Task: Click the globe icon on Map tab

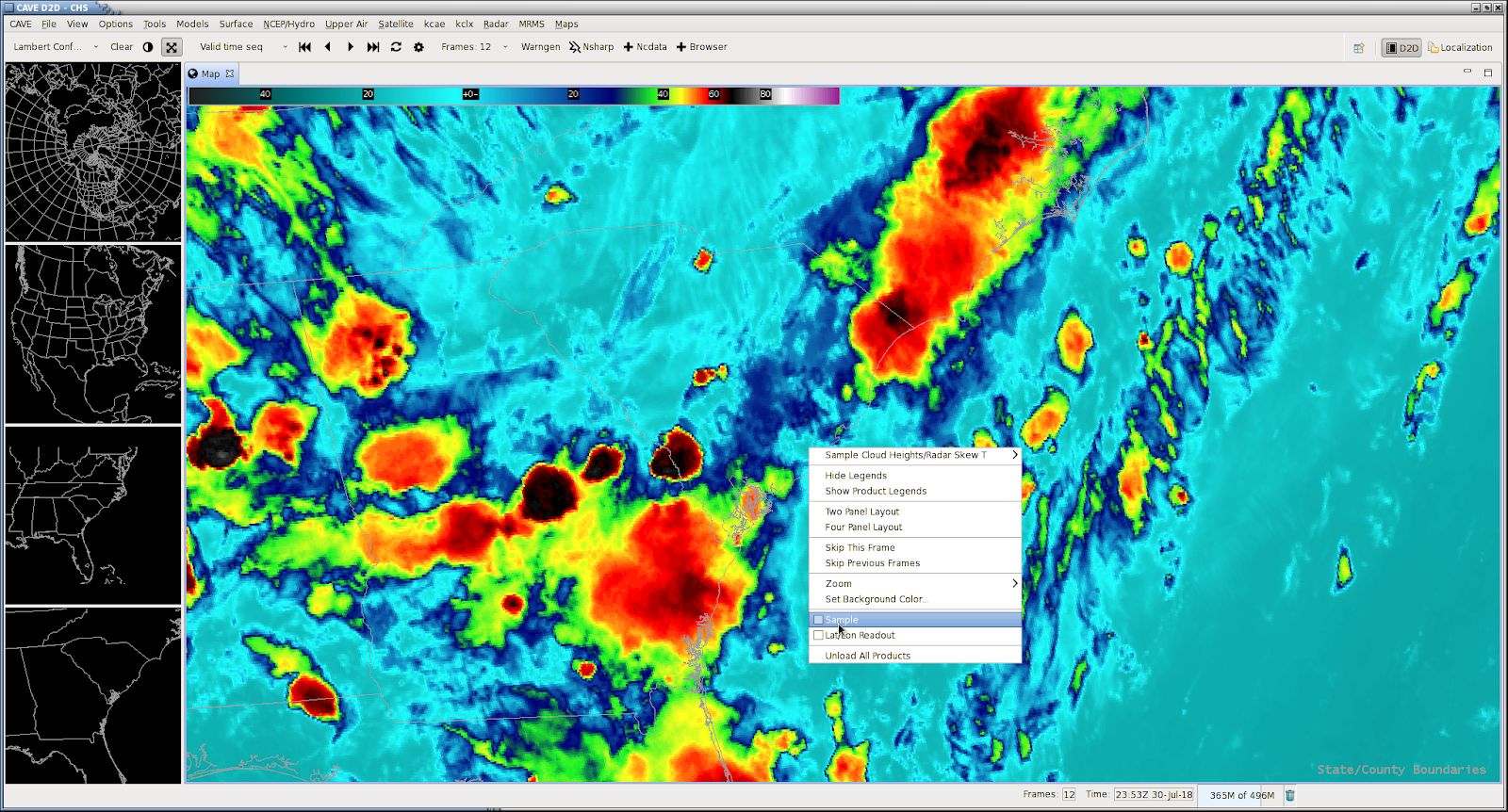Action: pyautogui.click(x=193, y=73)
